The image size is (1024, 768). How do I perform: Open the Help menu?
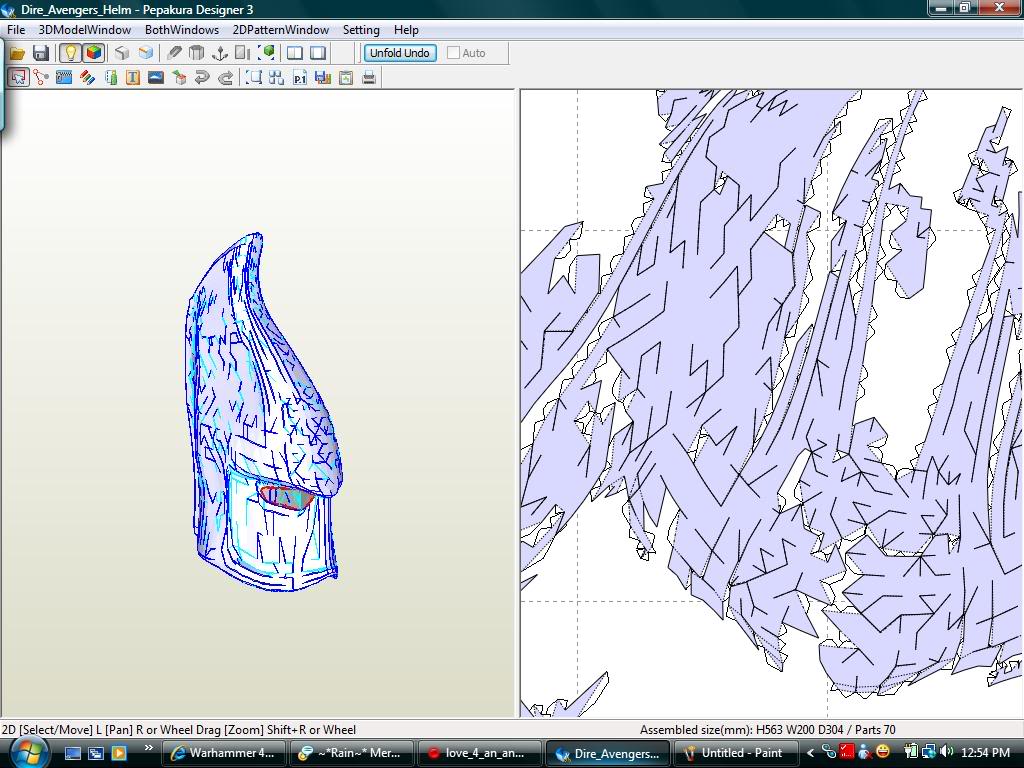[406, 29]
